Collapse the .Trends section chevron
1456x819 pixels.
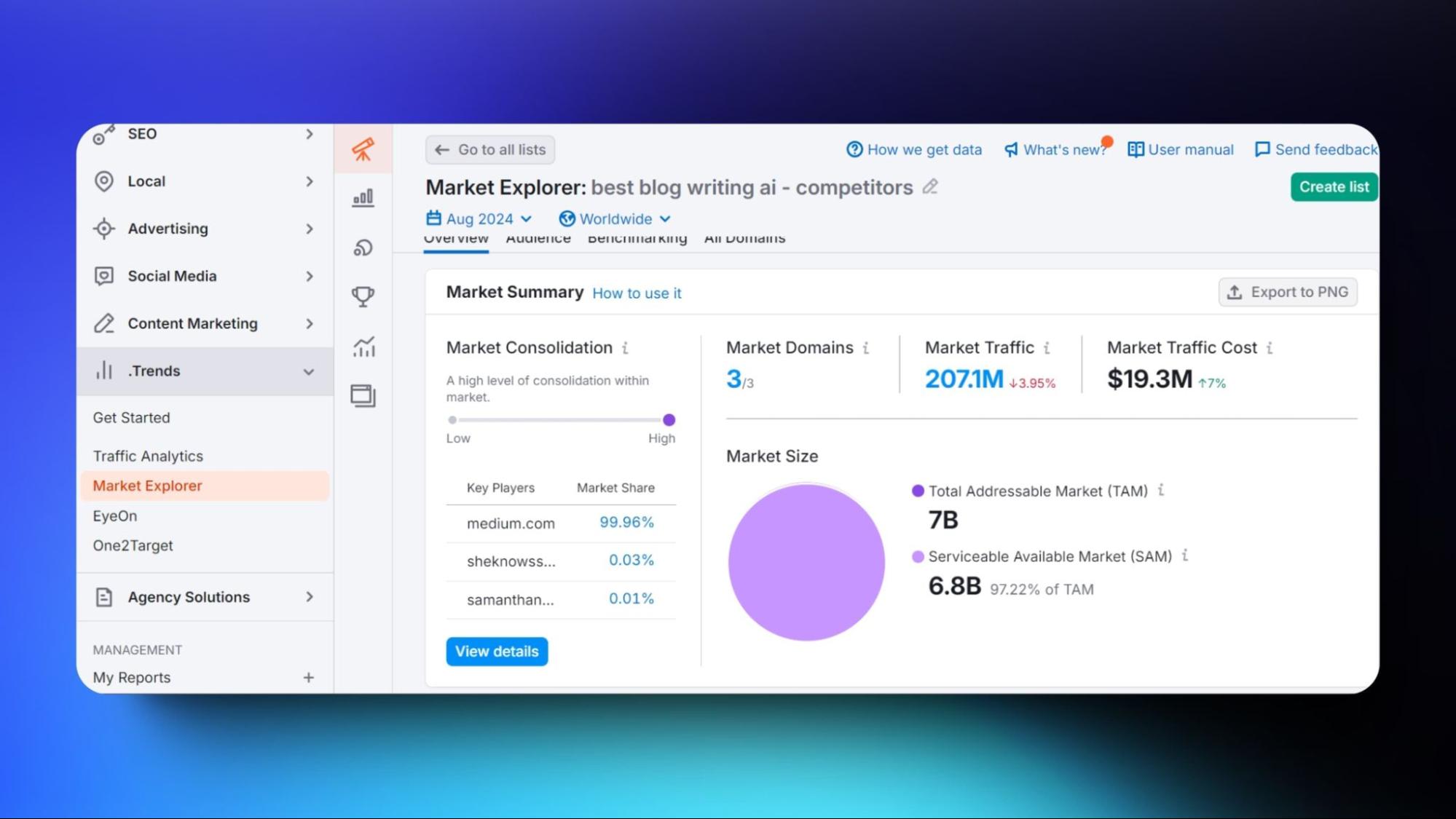click(x=309, y=371)
